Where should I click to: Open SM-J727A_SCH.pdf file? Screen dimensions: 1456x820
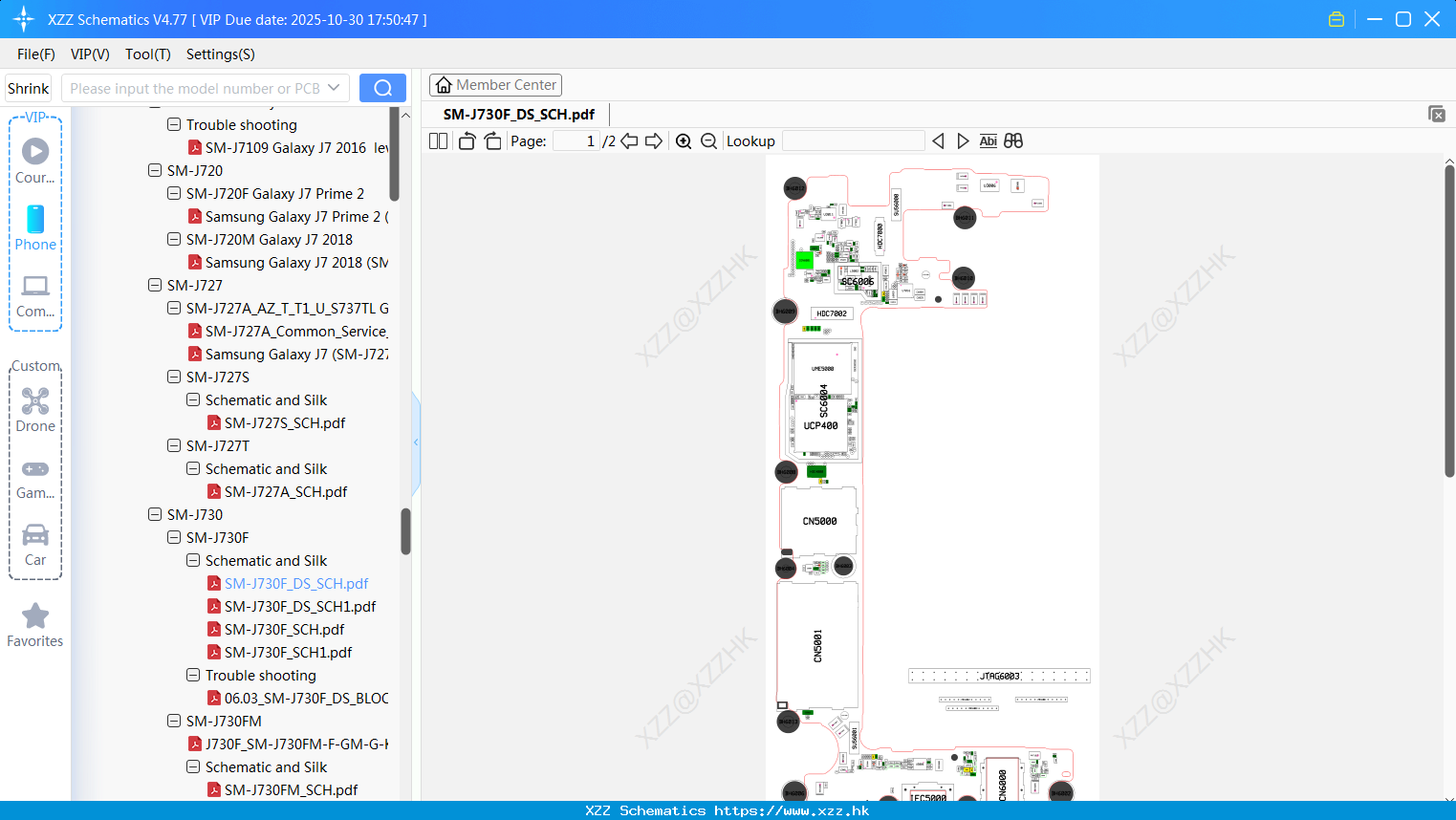point(286,491)
